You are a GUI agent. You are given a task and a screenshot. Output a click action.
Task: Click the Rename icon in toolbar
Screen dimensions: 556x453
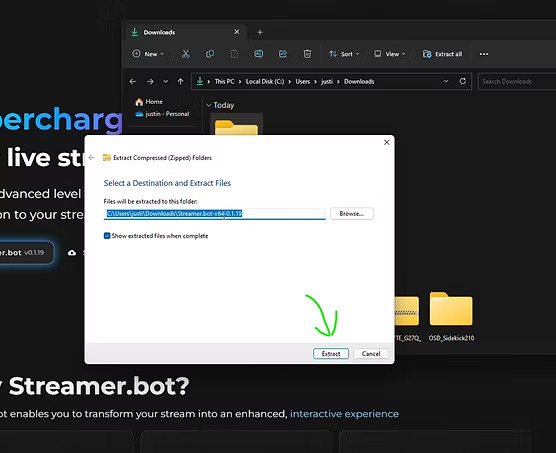pyautogui.click(x=258, y=54)
